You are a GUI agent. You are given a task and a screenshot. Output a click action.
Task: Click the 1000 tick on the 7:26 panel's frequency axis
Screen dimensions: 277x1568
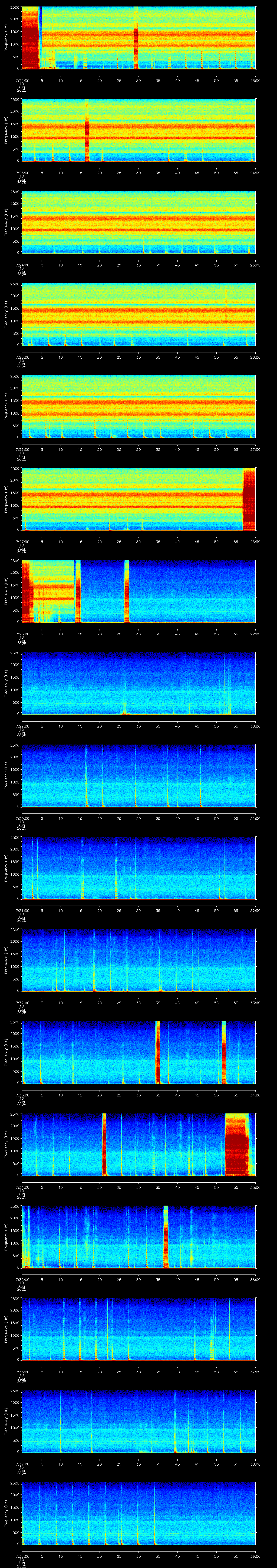coord(15,413)
